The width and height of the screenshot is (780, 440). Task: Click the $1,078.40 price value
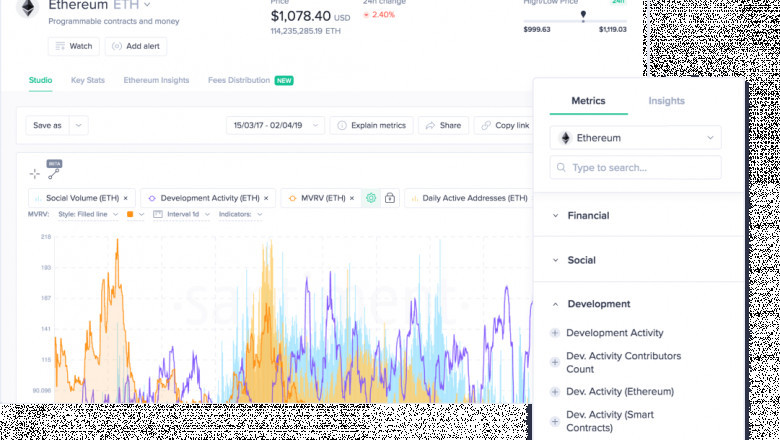(x=300, y=16)
